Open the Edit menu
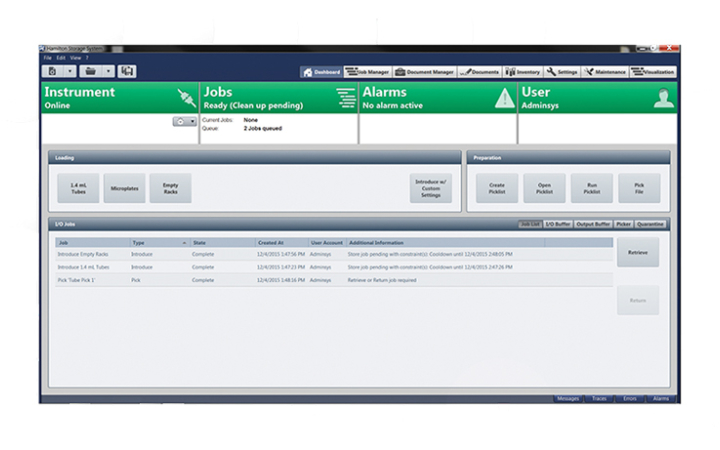The width and height of the screenshot is (720, 450). point(61,58)
